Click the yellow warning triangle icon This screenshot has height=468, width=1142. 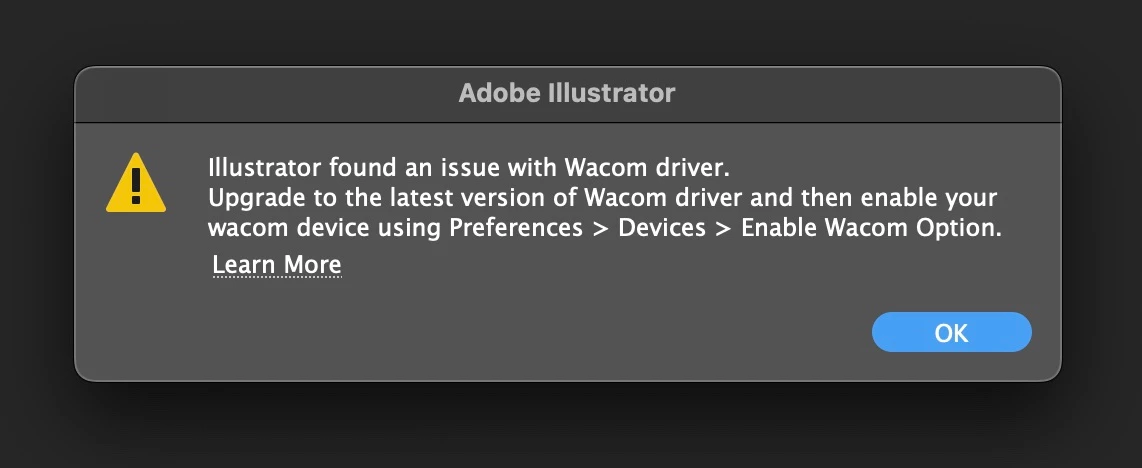(136, 184)
